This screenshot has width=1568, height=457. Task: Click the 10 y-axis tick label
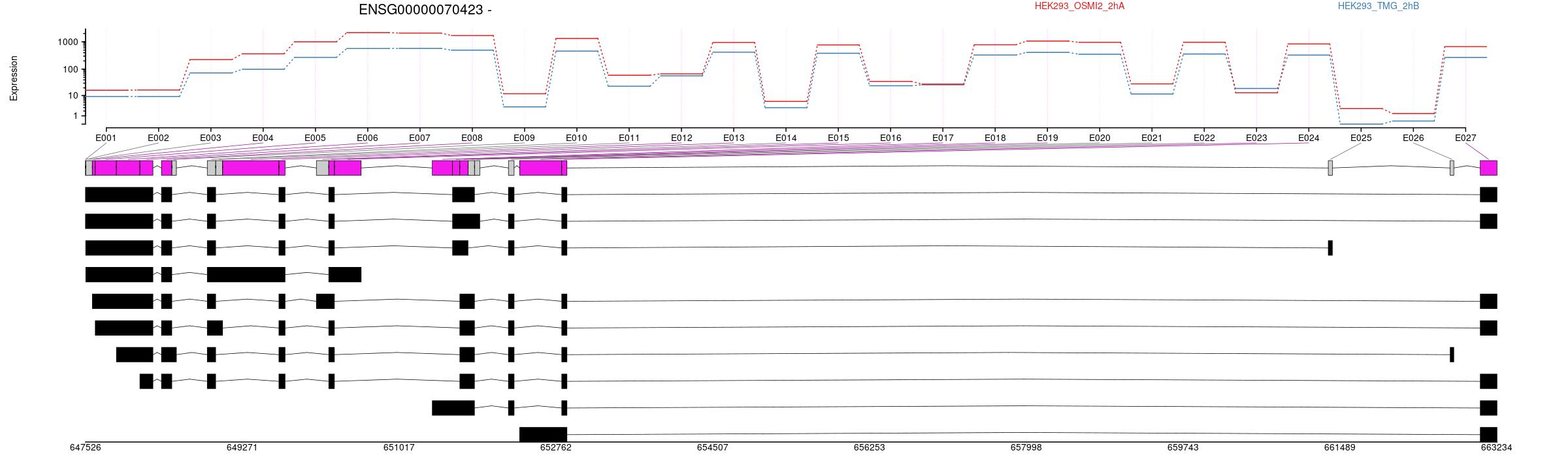73,96
